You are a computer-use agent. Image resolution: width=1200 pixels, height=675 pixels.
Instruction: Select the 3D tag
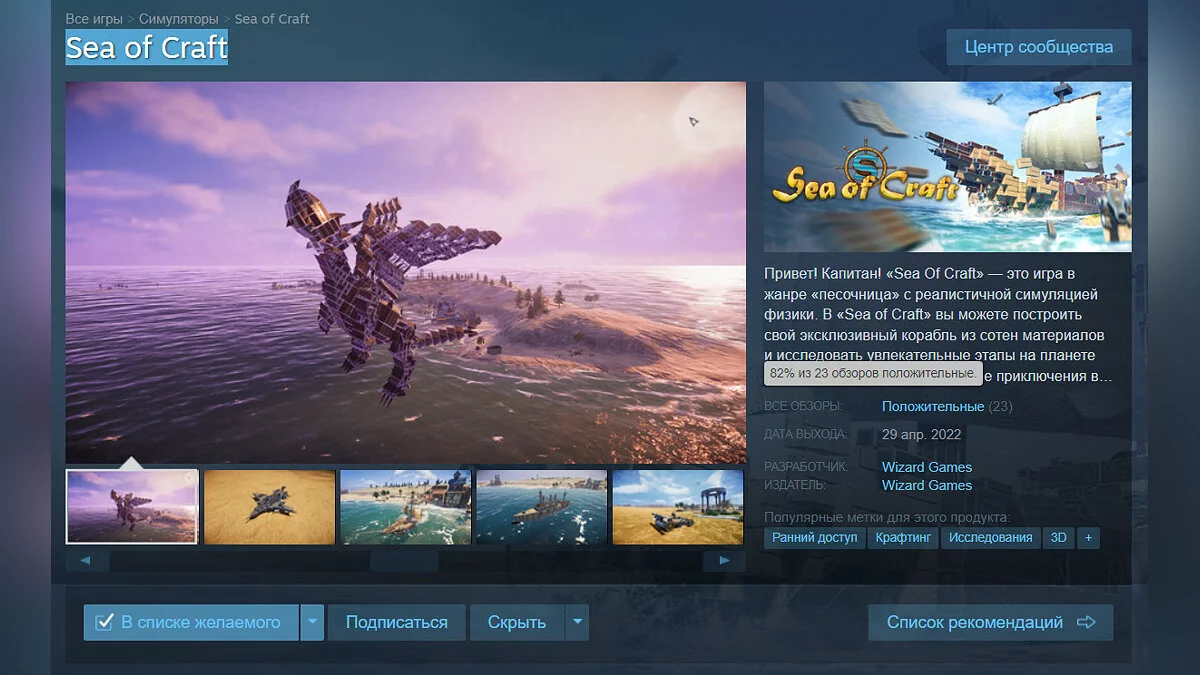pyautogui.click(x=1058, y=537)
